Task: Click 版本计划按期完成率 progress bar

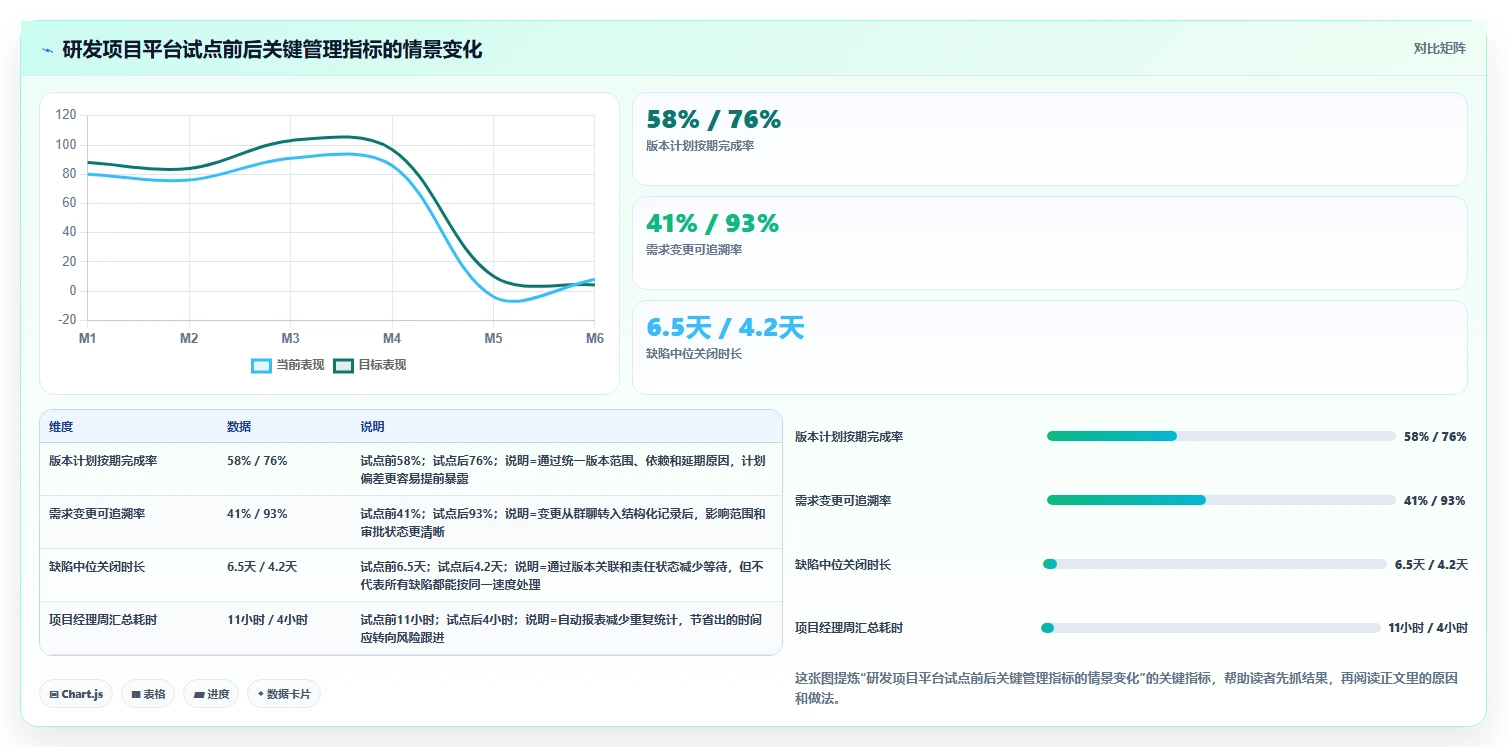Action: [x=1221, y=436]
